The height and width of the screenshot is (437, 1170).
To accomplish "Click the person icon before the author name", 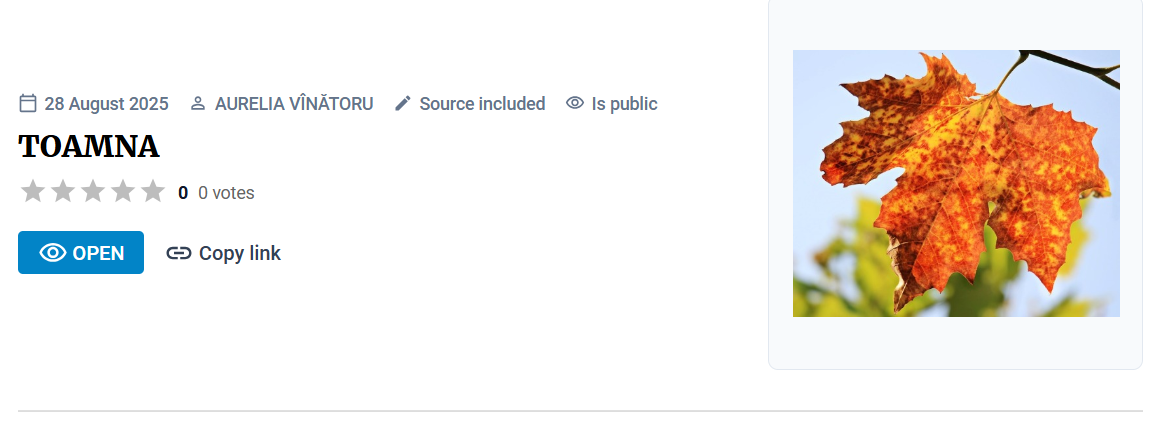I will coord(198,103).
